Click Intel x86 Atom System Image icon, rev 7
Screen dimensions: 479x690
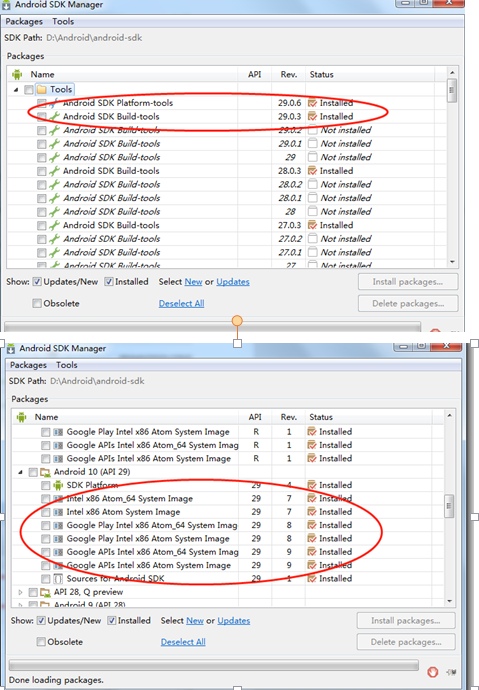[58, 512]
